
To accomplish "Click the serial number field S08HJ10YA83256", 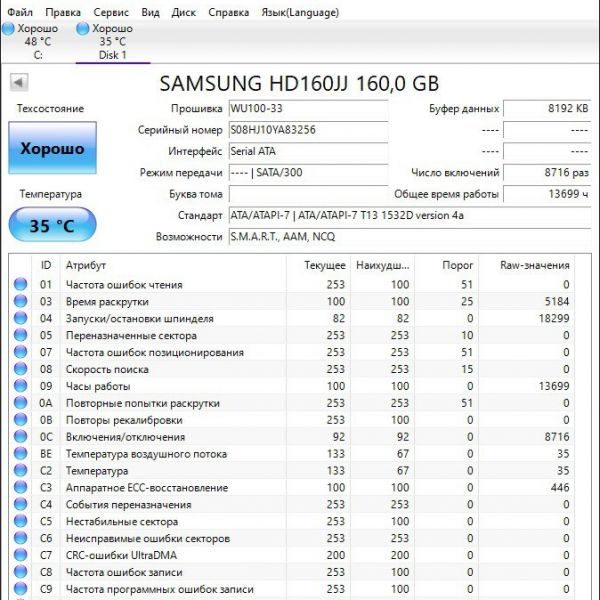I will (308, 130).
